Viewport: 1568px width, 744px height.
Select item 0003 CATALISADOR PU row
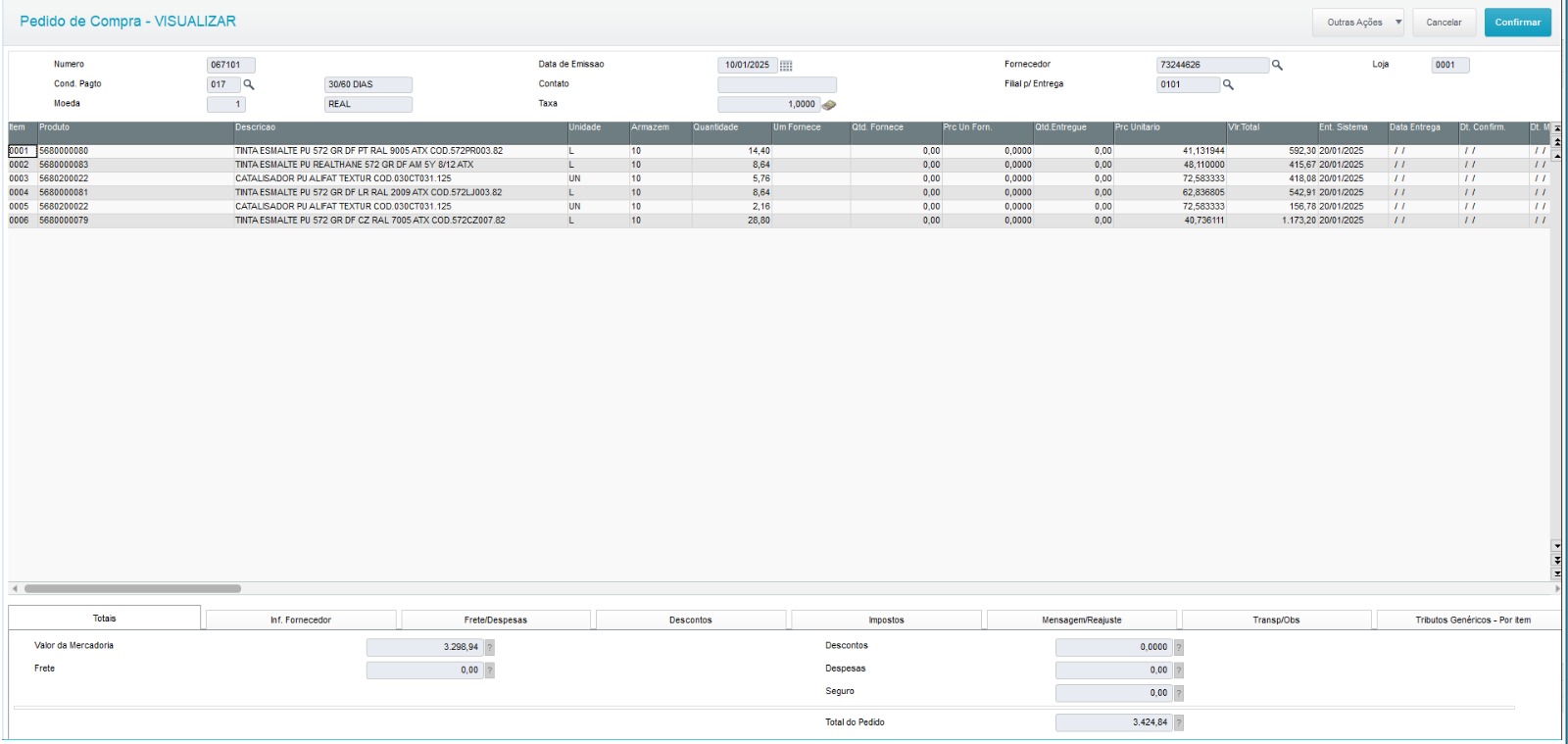pos(343,179)
